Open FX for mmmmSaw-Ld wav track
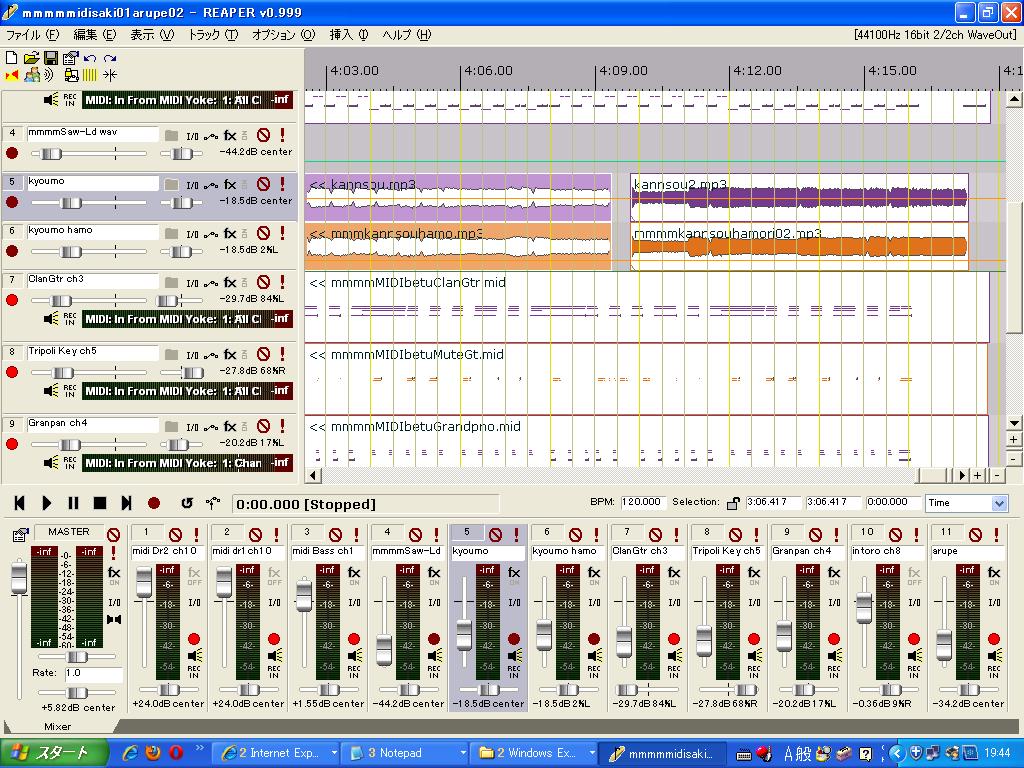The height and width of the screenshot is (768, 1024). click(230, 136)
